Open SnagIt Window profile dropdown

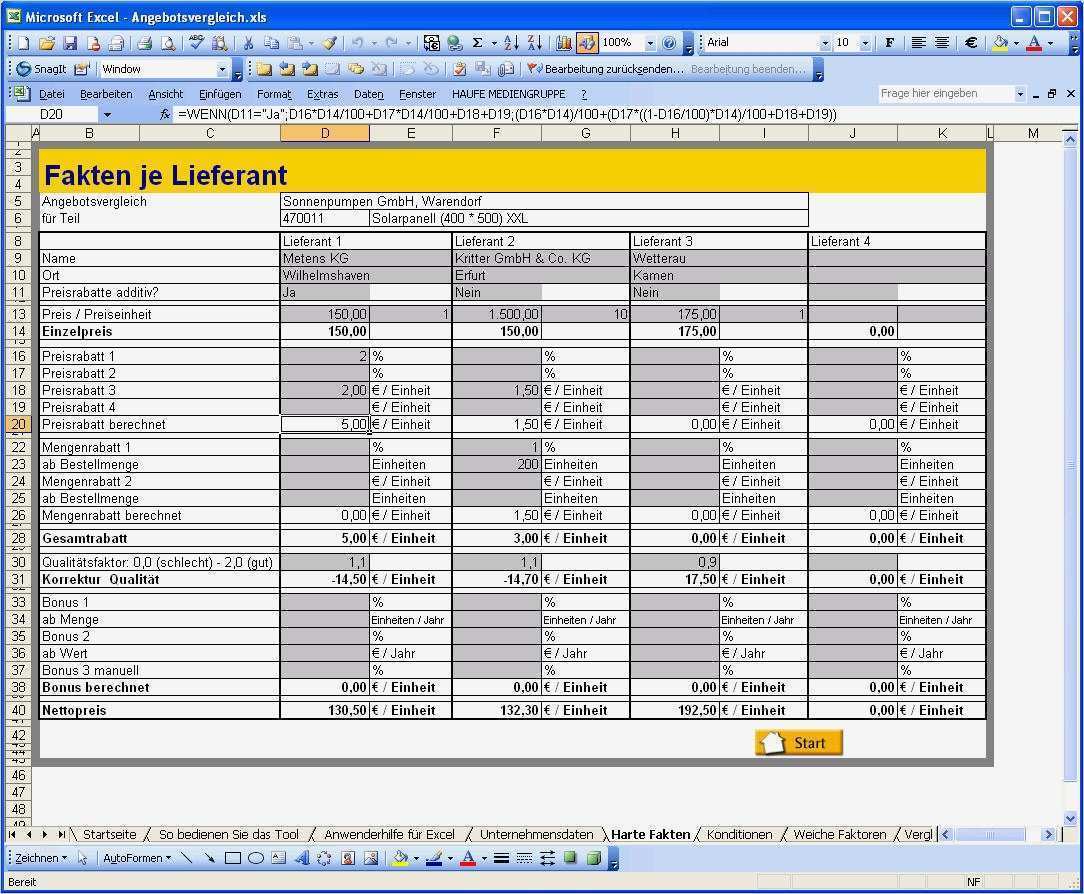pyautogui.click(x=222, y=69)
